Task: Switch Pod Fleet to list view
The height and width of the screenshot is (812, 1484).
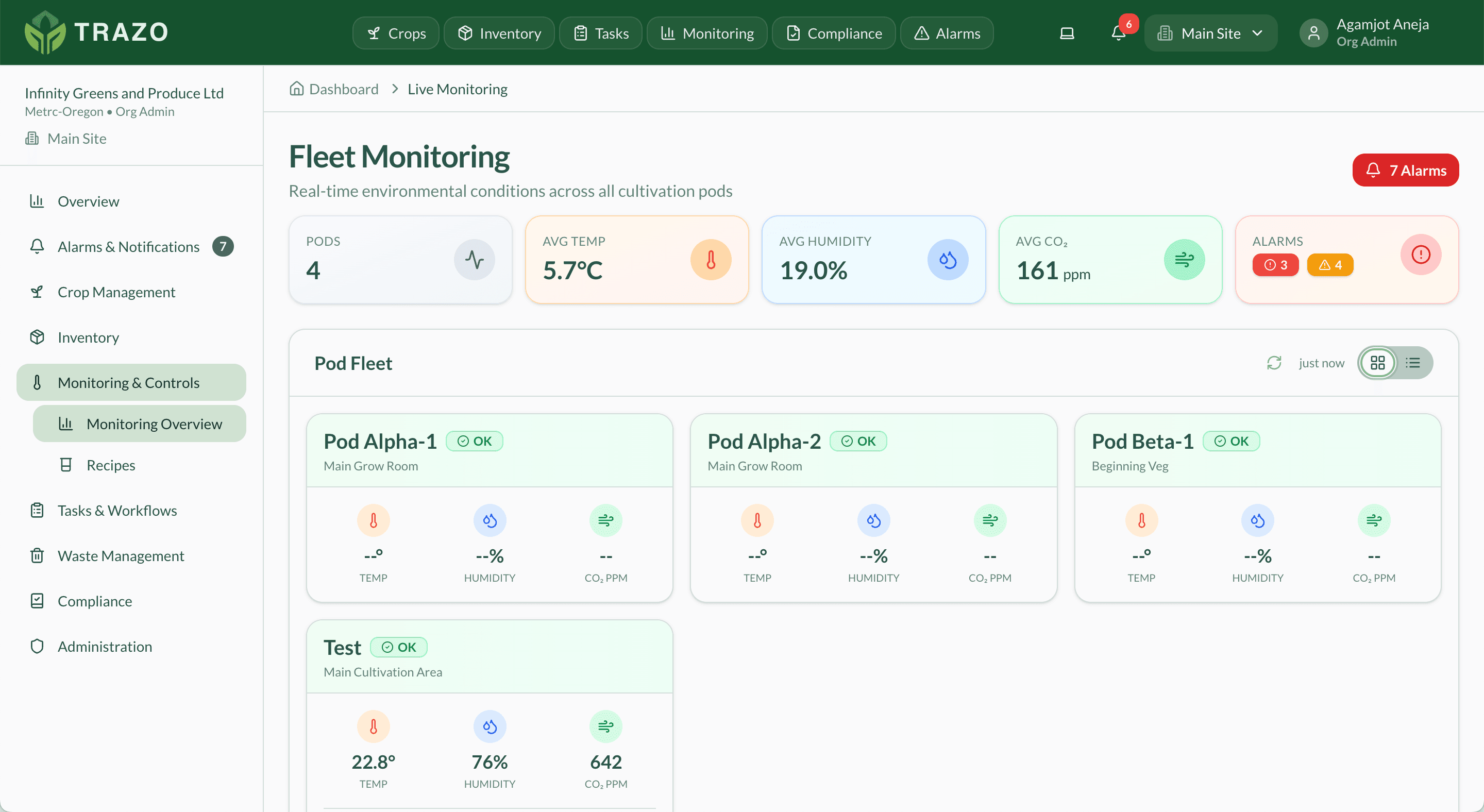Action: coord(1413,363)
